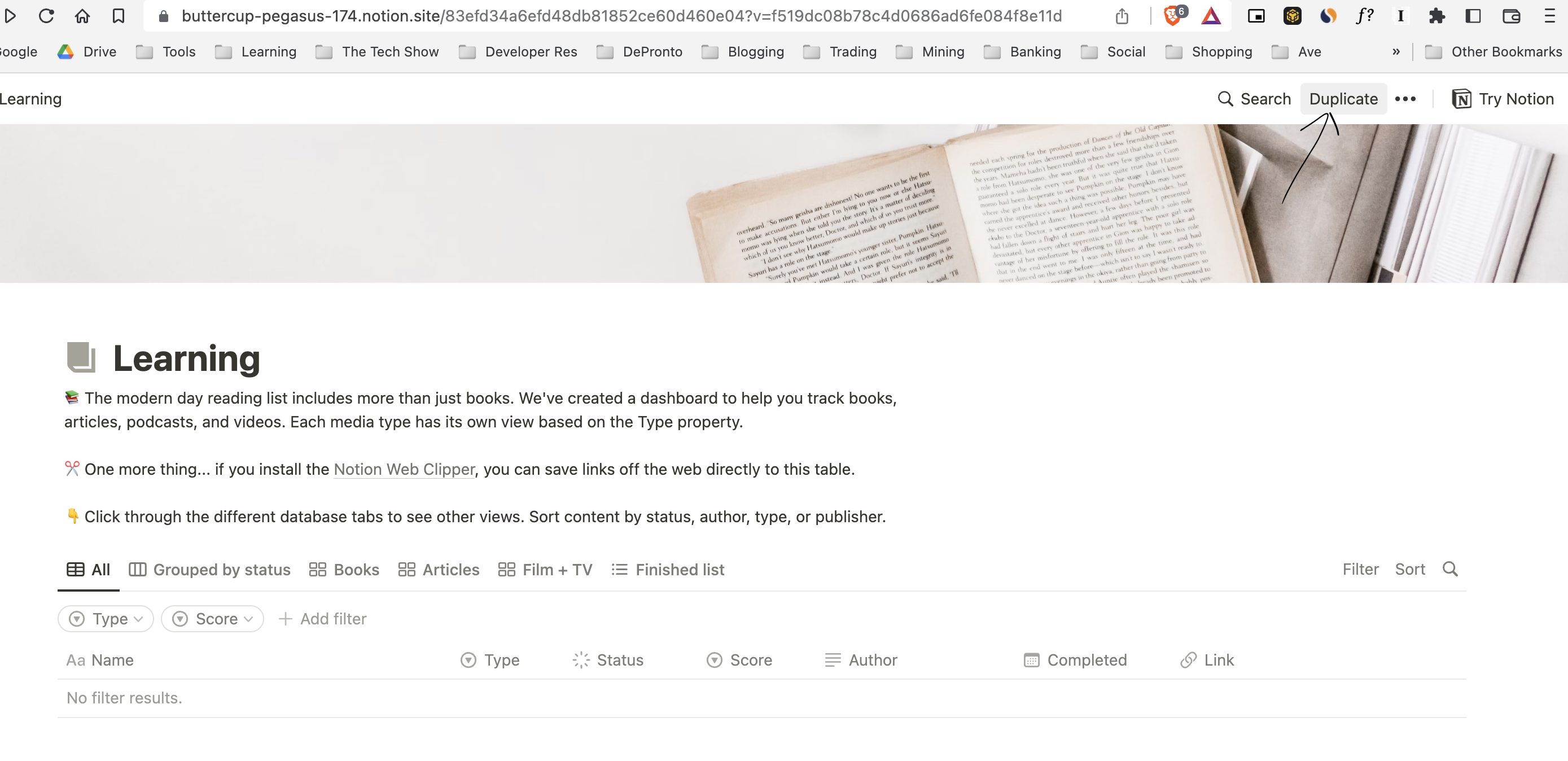Click the share icon in address bar
The image size is (1568, 761).
point(1122,16)
